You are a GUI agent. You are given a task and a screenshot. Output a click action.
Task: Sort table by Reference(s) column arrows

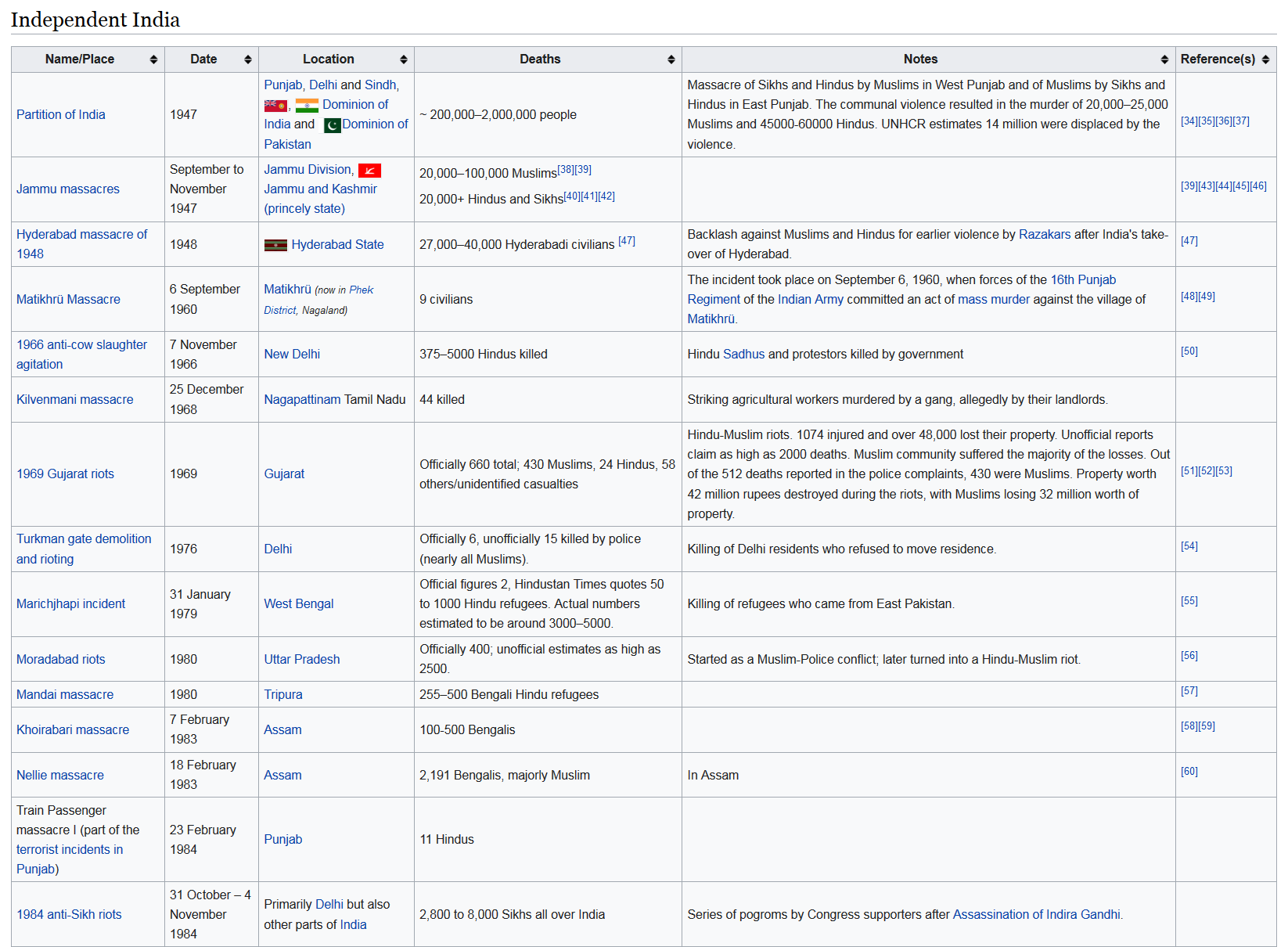point(1265,59)
